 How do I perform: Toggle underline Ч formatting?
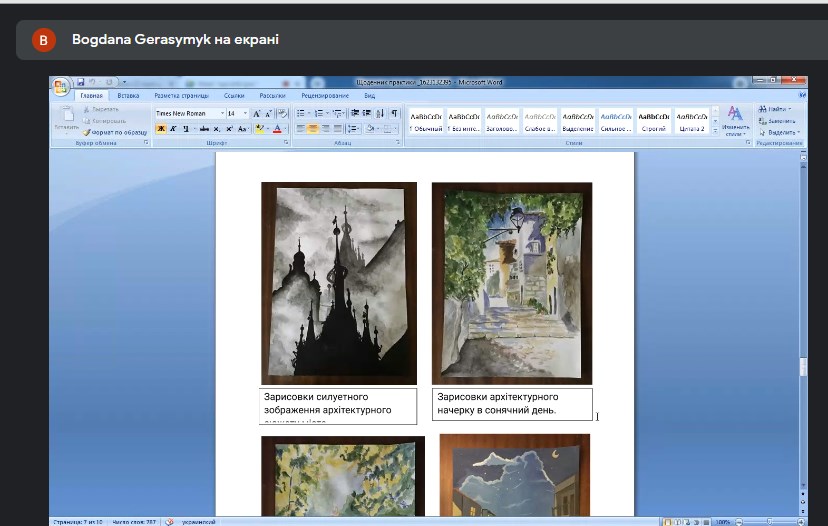coord(185,128)
